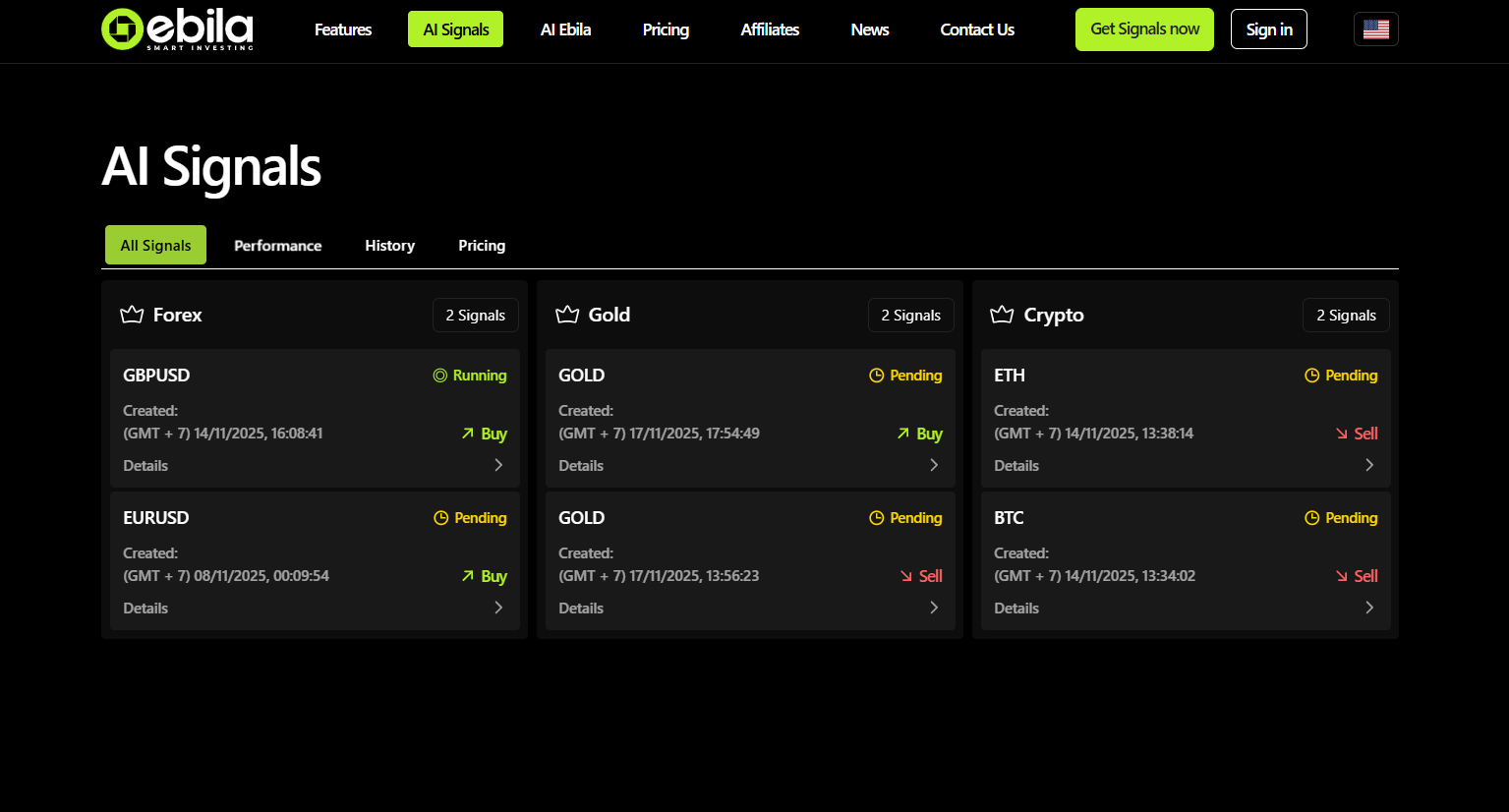Click the Running status icon on GBPUSD
The width and height of the screenshot is (1509, 812).
440,376
